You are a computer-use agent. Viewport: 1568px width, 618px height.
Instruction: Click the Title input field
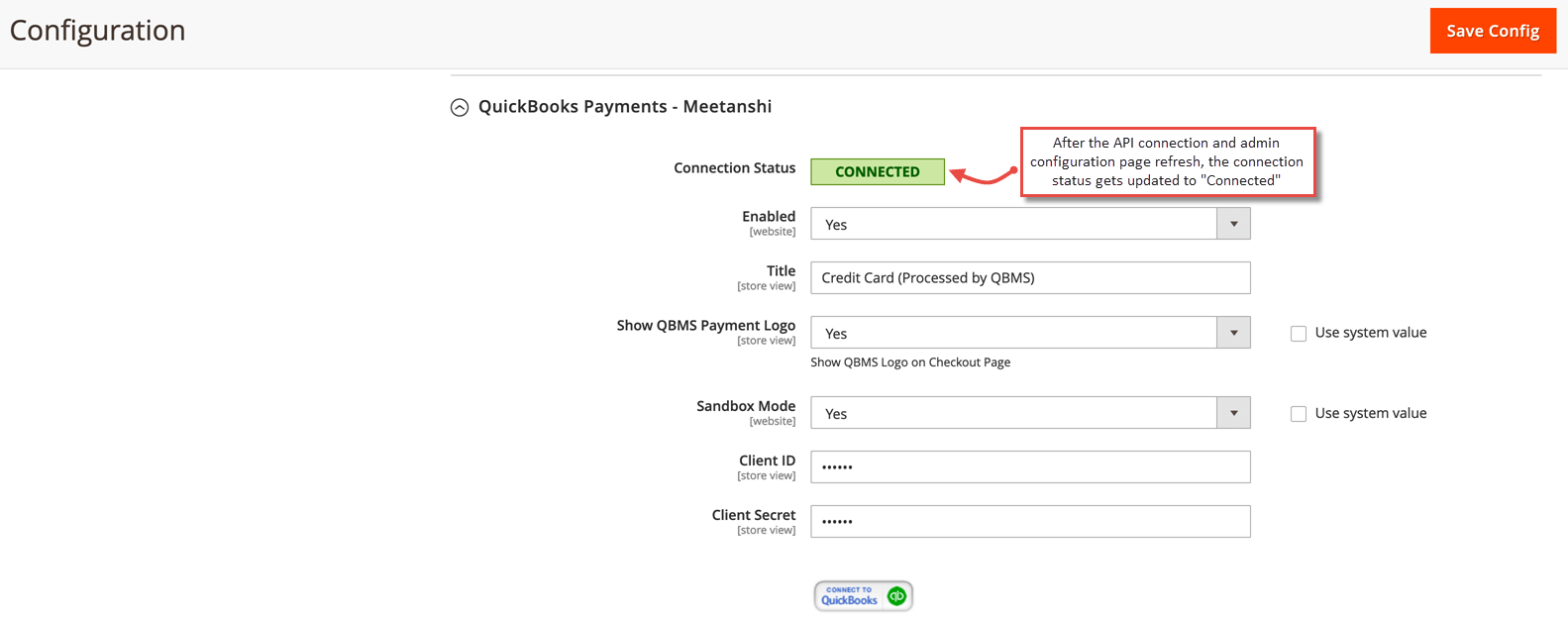pos(1030,277)
